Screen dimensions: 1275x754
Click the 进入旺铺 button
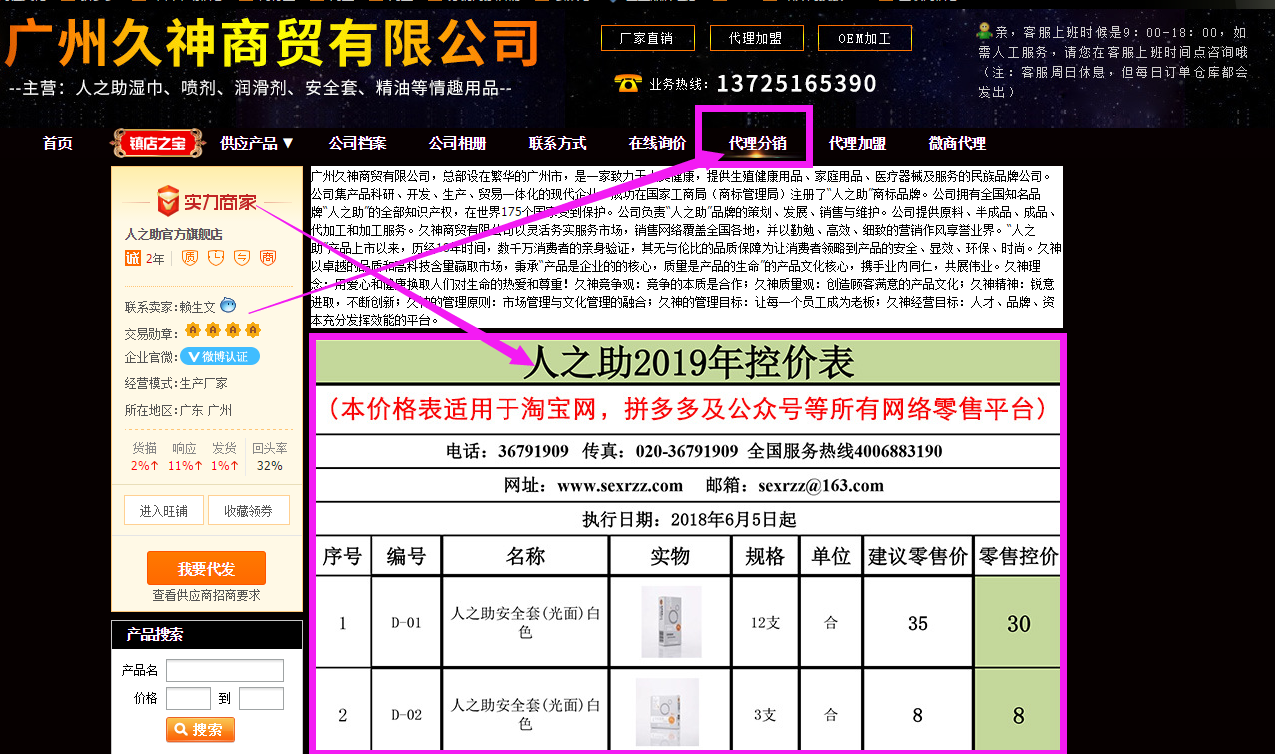163,510
